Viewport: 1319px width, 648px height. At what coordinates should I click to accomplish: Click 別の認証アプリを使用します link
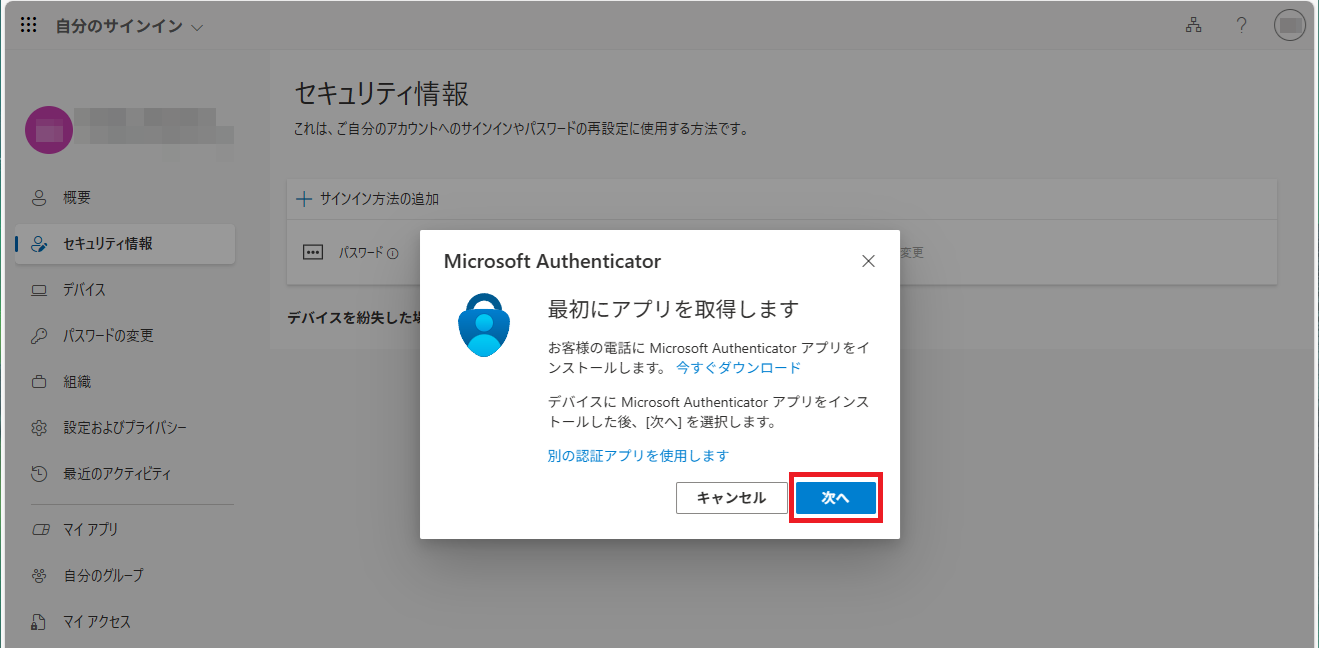tap(638, 456)
